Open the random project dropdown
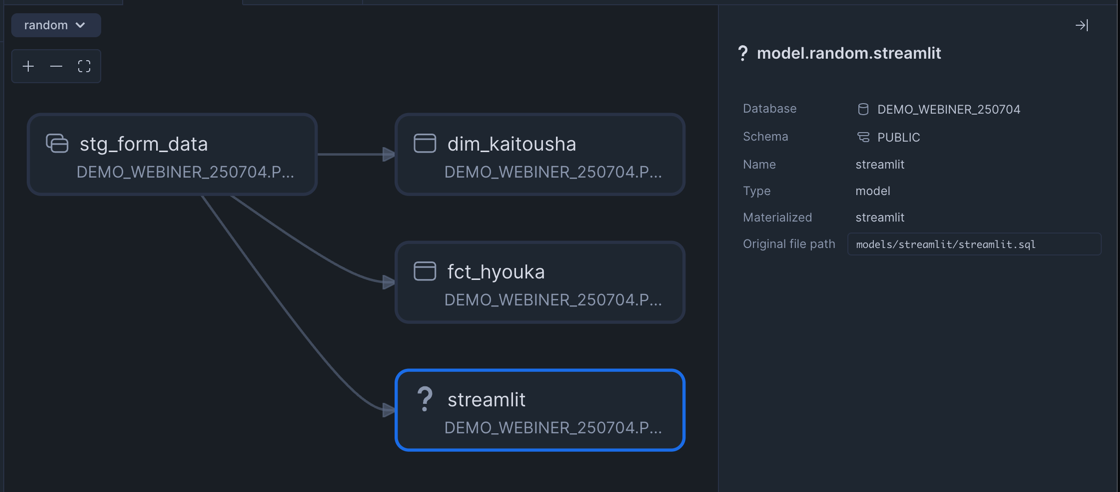Screen dimensions: 1120x492 tap(56, 25)
